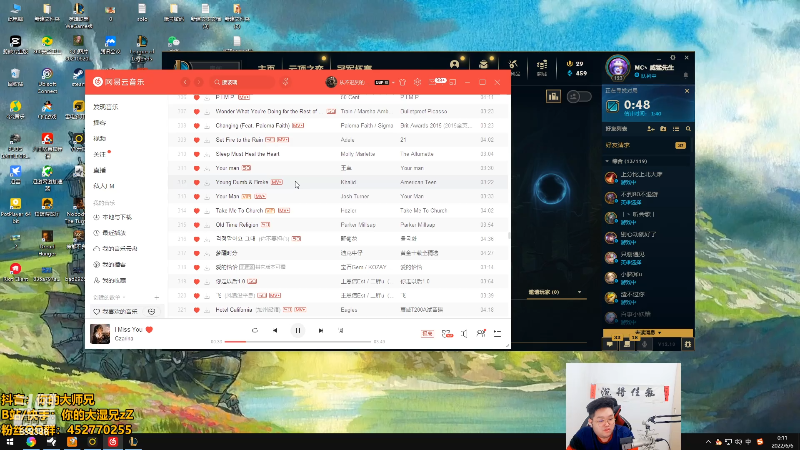The width and height of the screenshot is (800, 450).
Task: Open listen-together icon in player bar
Action: [x=481, y=333]
